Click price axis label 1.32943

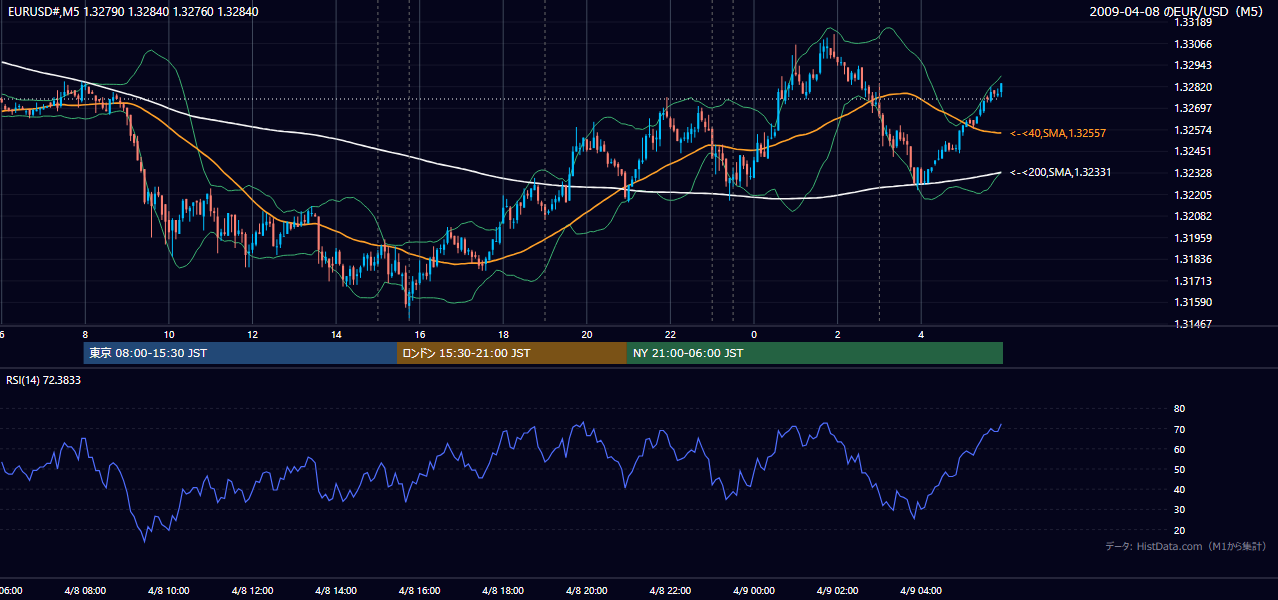1194,65
